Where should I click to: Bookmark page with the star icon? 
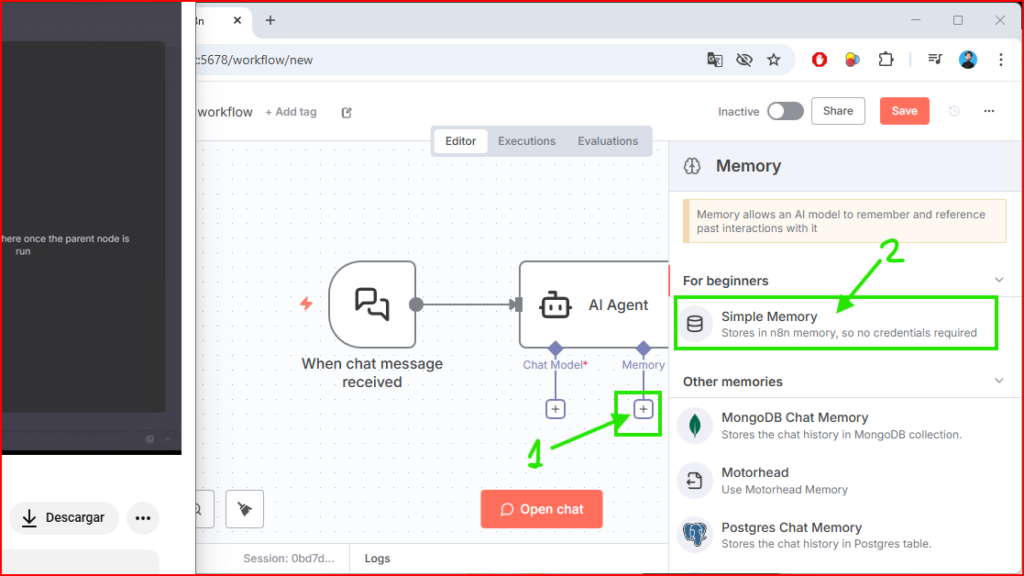pos(773,60)
